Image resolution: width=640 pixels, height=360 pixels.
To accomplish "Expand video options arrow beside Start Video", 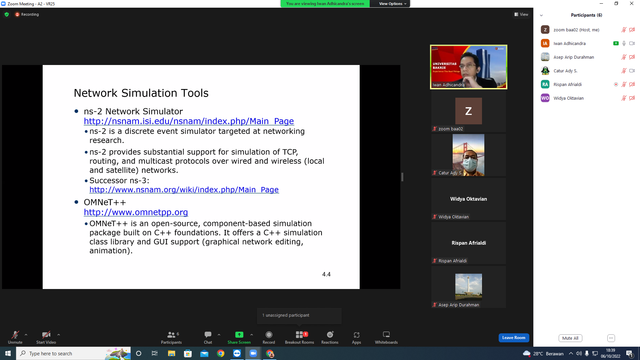I will [58, 335].
